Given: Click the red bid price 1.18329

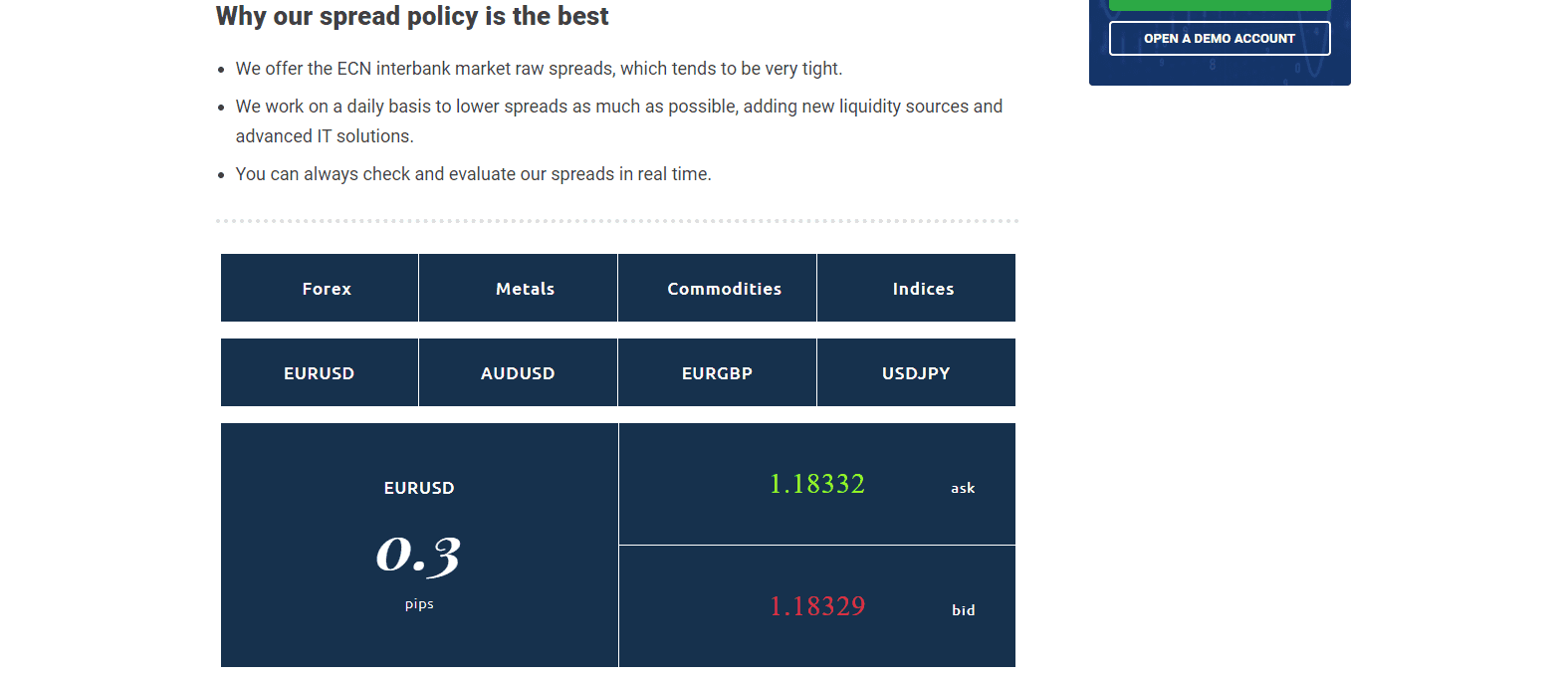Looking at the screenshot, I should [x=816, y=605].
